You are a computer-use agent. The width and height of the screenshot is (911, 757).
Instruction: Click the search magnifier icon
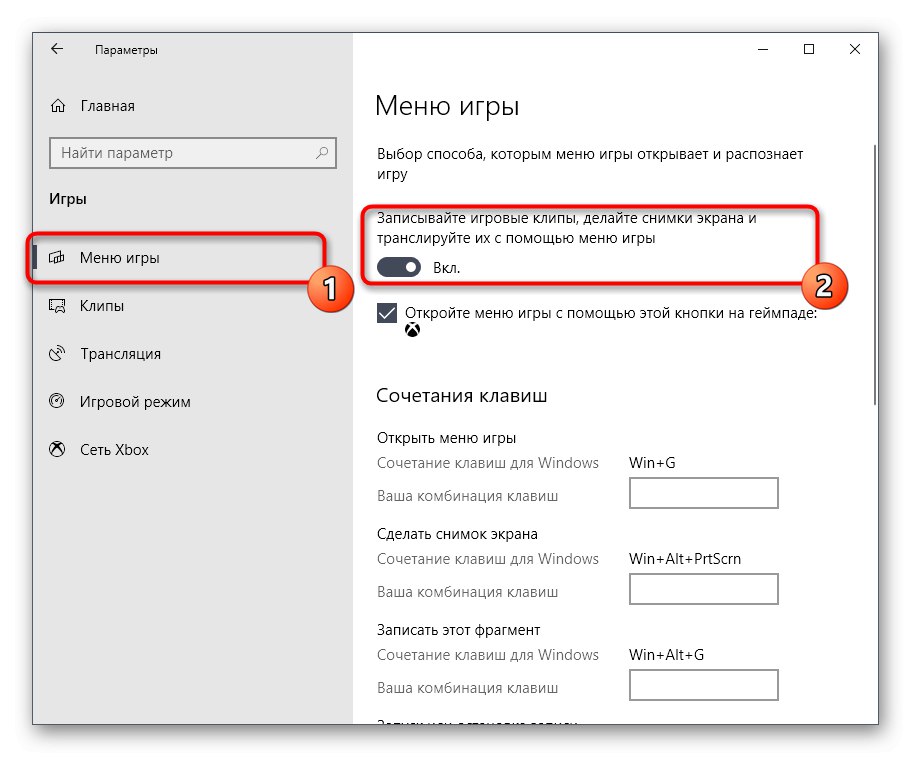[x=322, y=153]
